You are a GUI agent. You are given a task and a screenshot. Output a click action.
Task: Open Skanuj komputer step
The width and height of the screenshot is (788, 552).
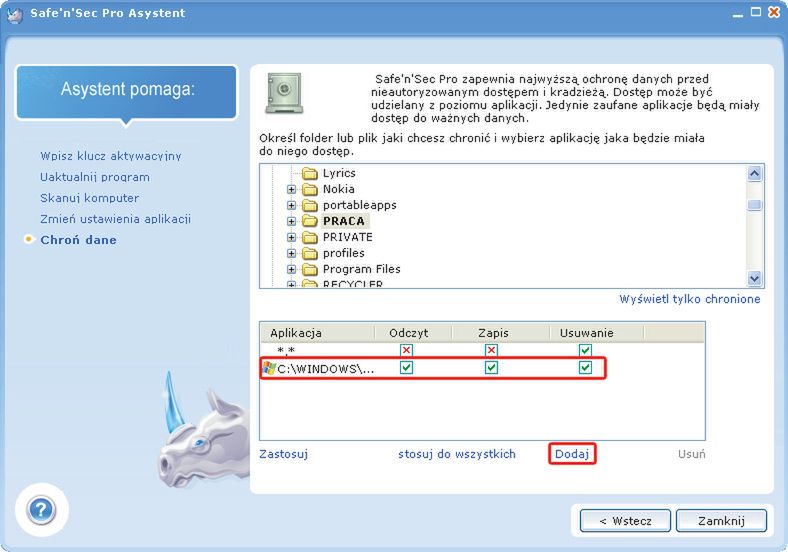(89, 198)
